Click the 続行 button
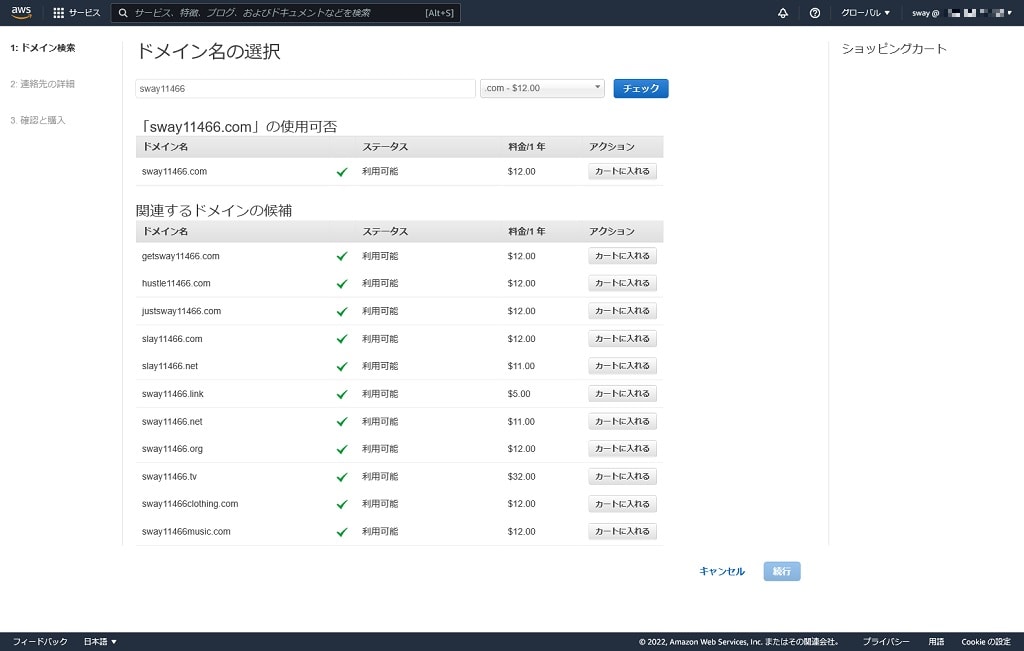 coord(782,571)
